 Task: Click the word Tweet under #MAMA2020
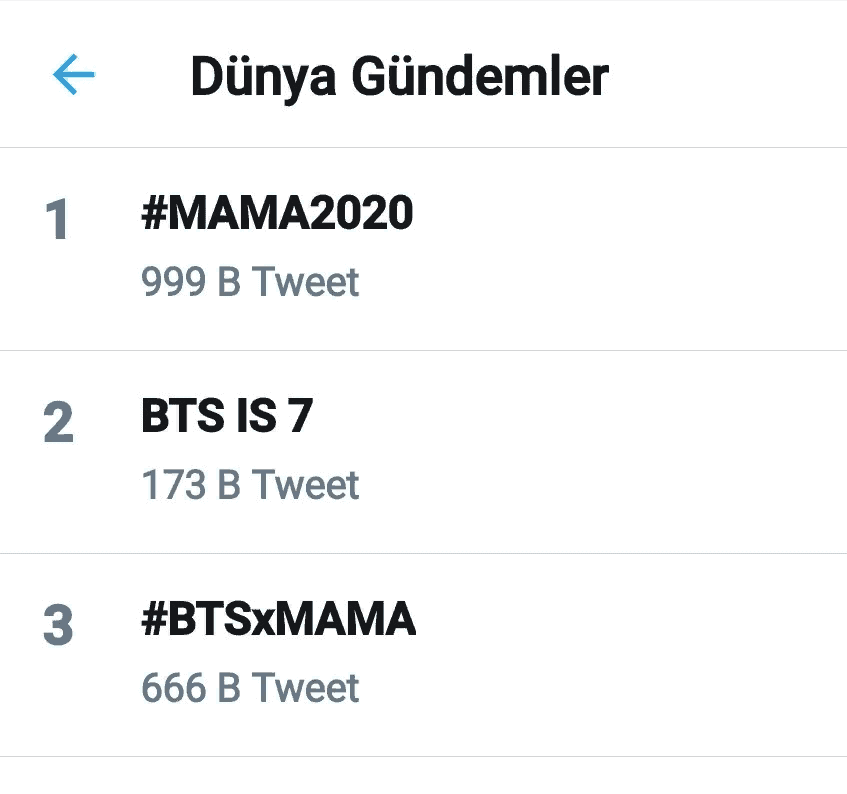tap(305, 282)
